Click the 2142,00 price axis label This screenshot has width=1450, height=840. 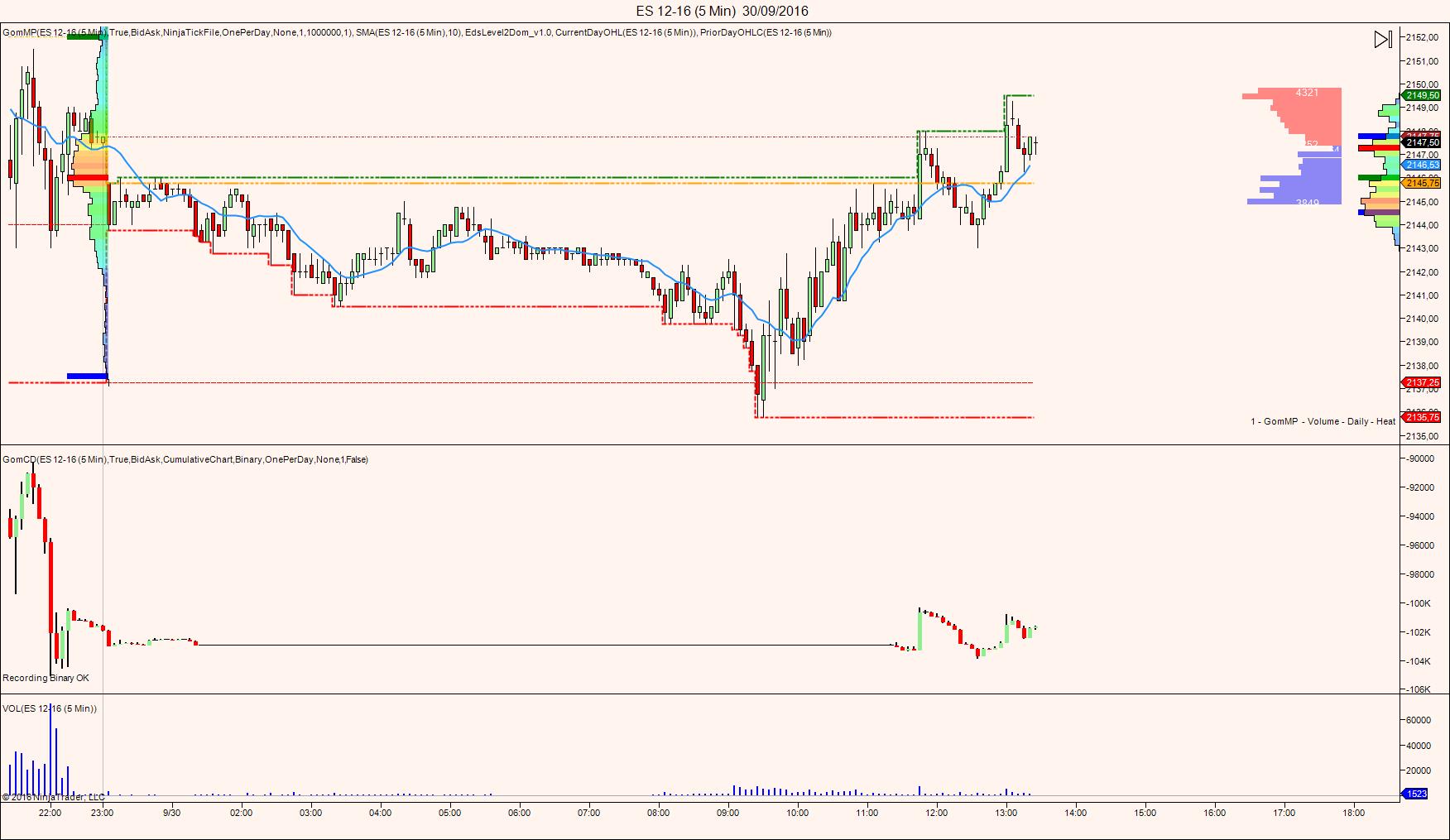pyautogui.click(x=1422, y=272)
